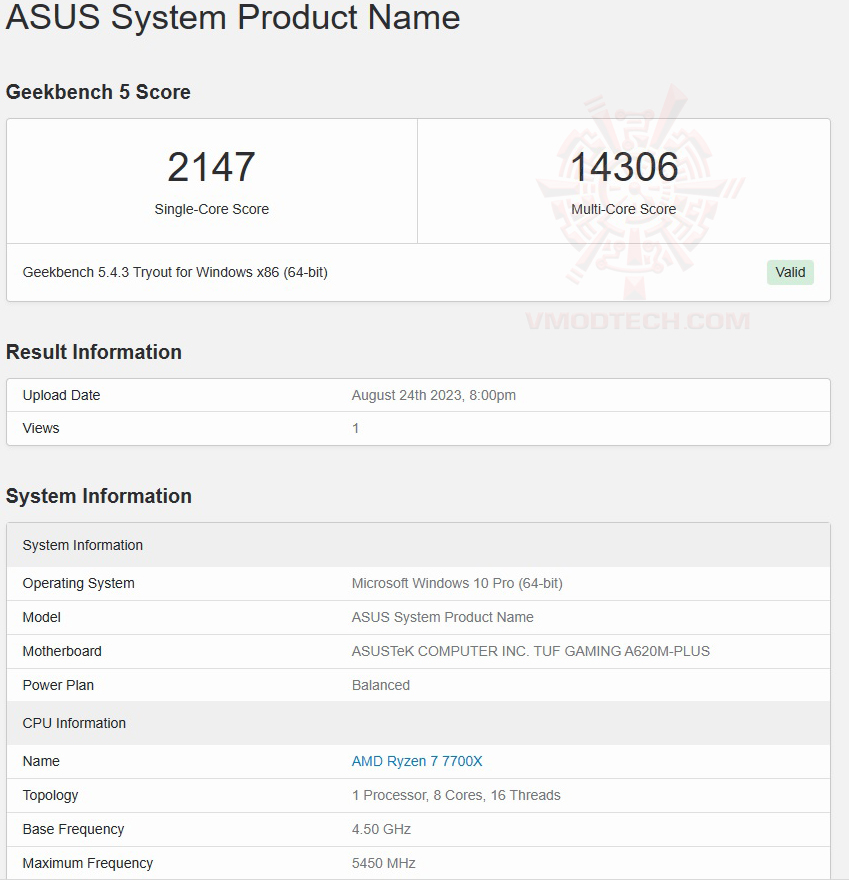Click the Balanced power plan value
Image resolution: width=849 pixels, height=880 pixels.
380,685
